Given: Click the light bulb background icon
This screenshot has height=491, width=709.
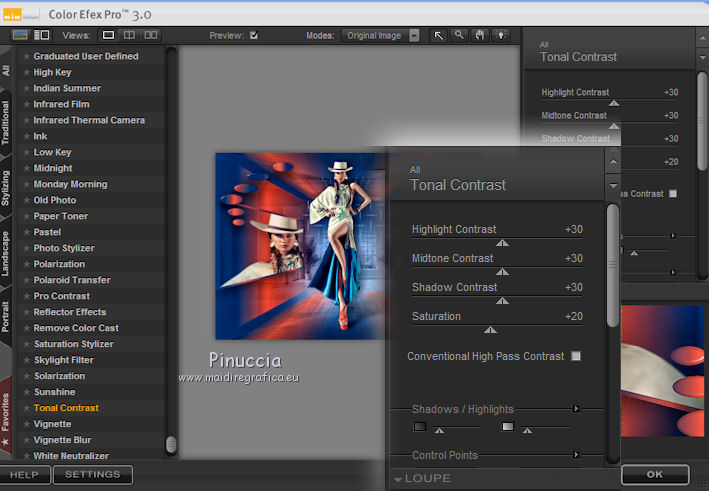Looking at the screenshot, I should (499, 35).
